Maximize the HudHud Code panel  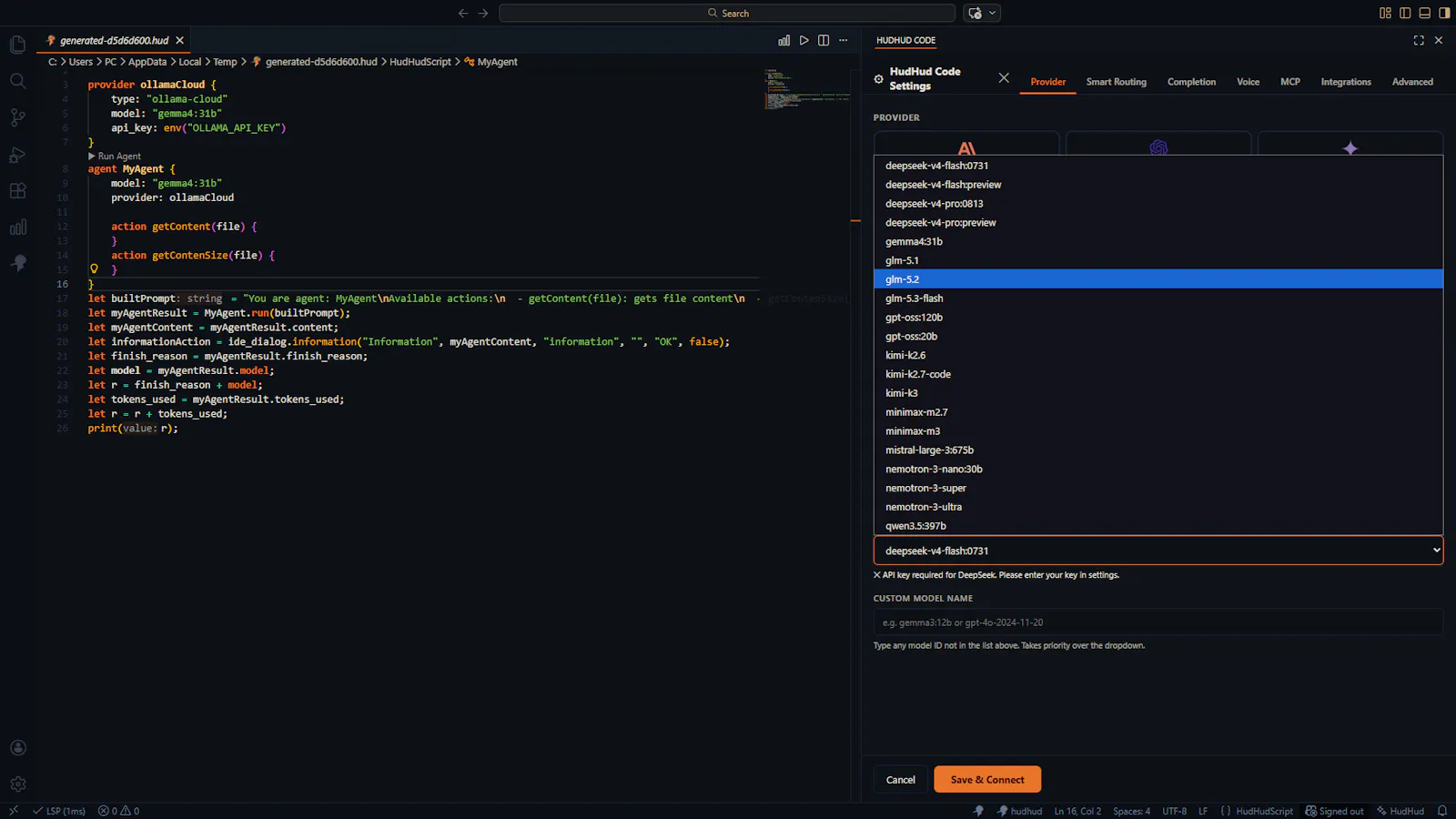pos(1419,40)
